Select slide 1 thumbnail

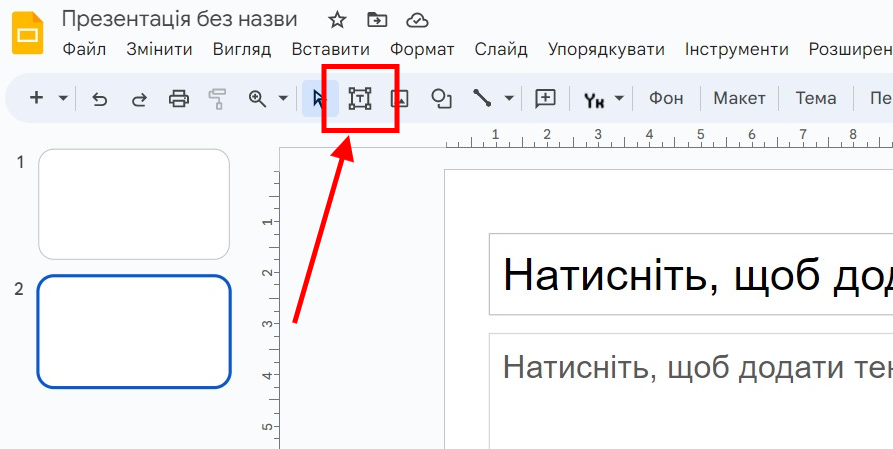(x=134, y=204)
